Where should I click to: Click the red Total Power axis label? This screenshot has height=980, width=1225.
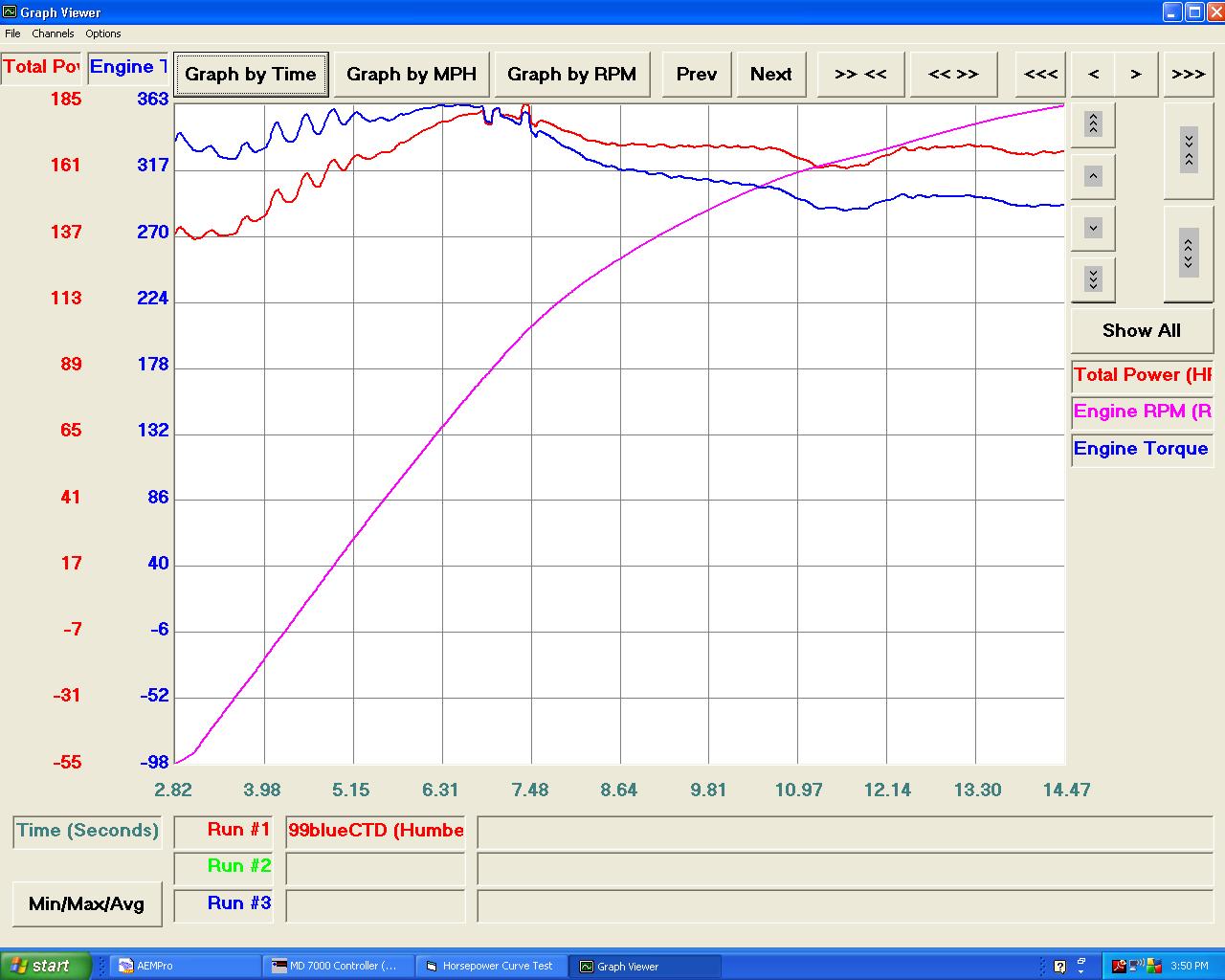click(40, 67)
